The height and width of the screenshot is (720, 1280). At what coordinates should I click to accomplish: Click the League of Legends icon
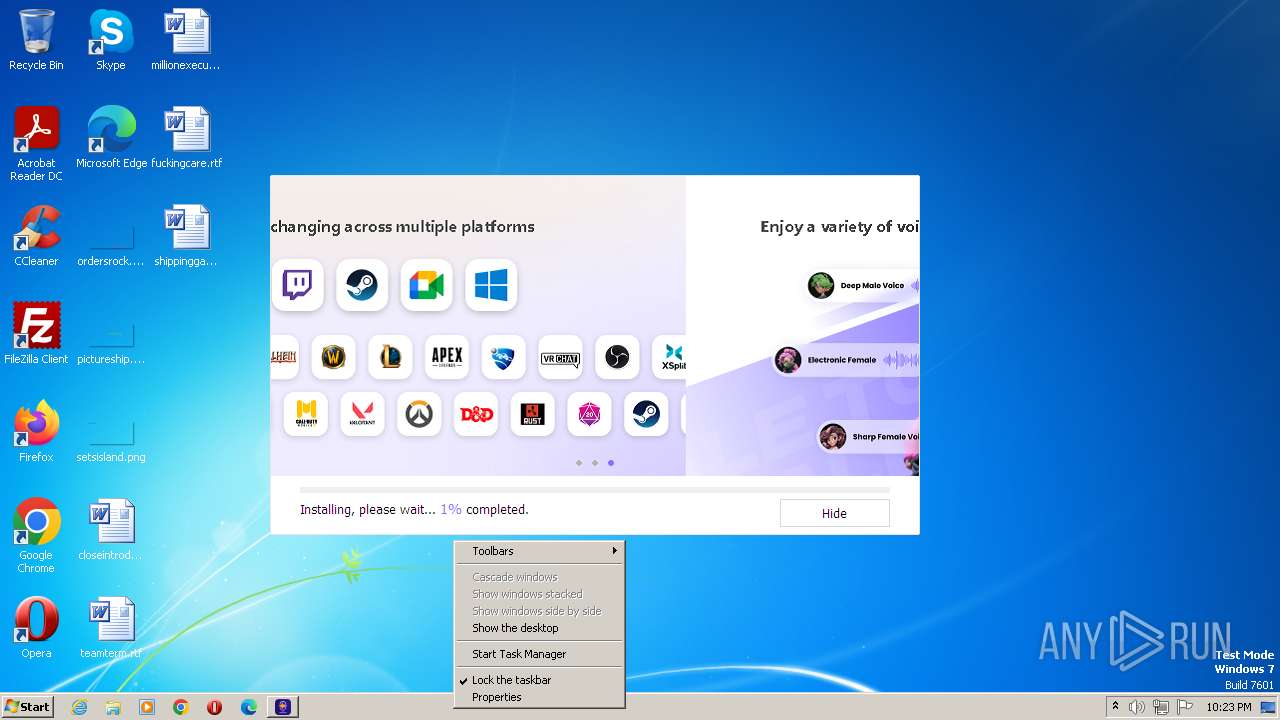pyautogui.click(x=390, y=358)
